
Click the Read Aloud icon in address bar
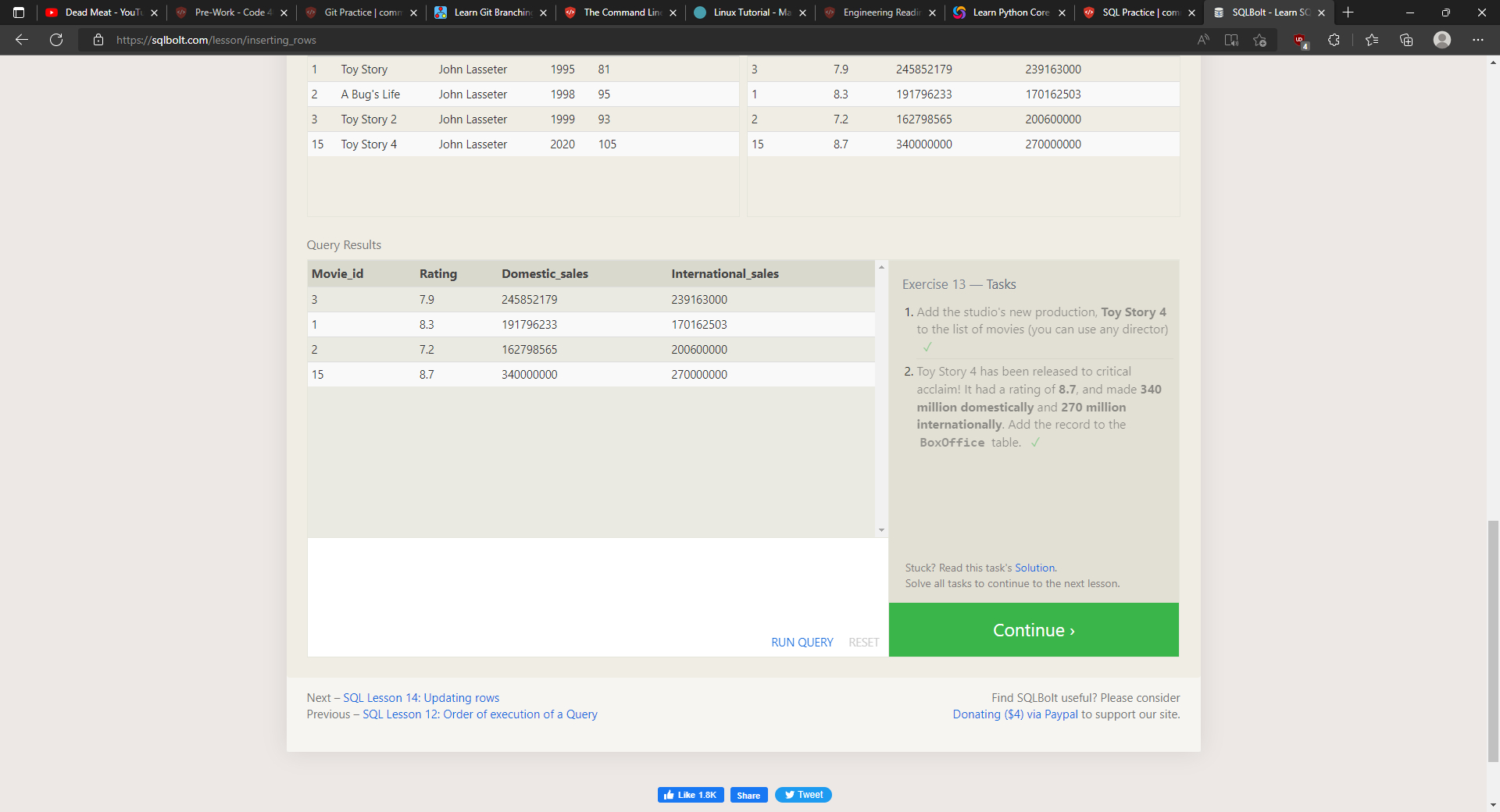(1203, 40)
